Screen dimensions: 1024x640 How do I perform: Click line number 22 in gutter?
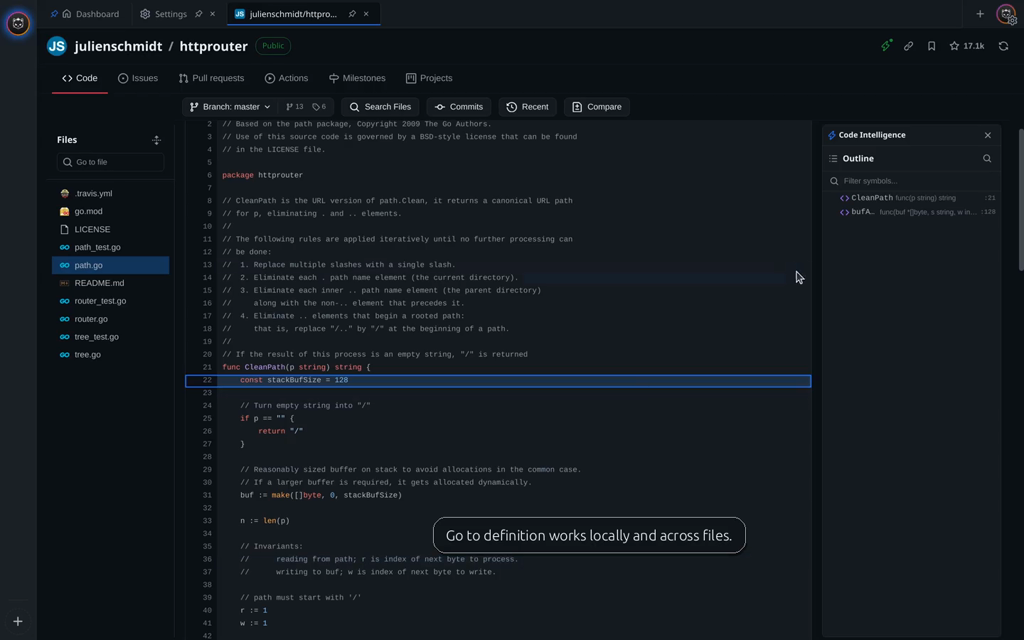click(x=207, y=380)
